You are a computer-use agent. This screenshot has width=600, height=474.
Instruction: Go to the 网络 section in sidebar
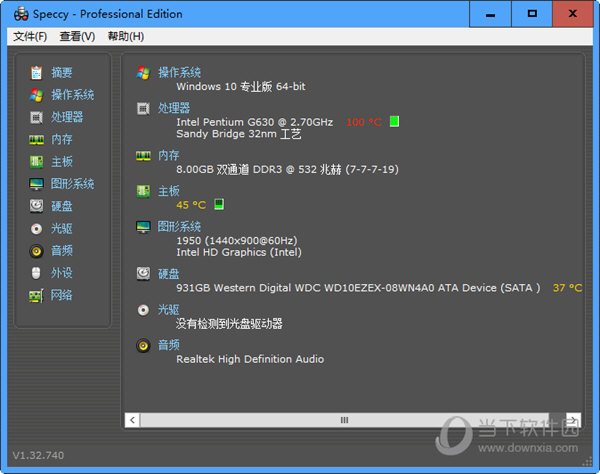(62, 295)
